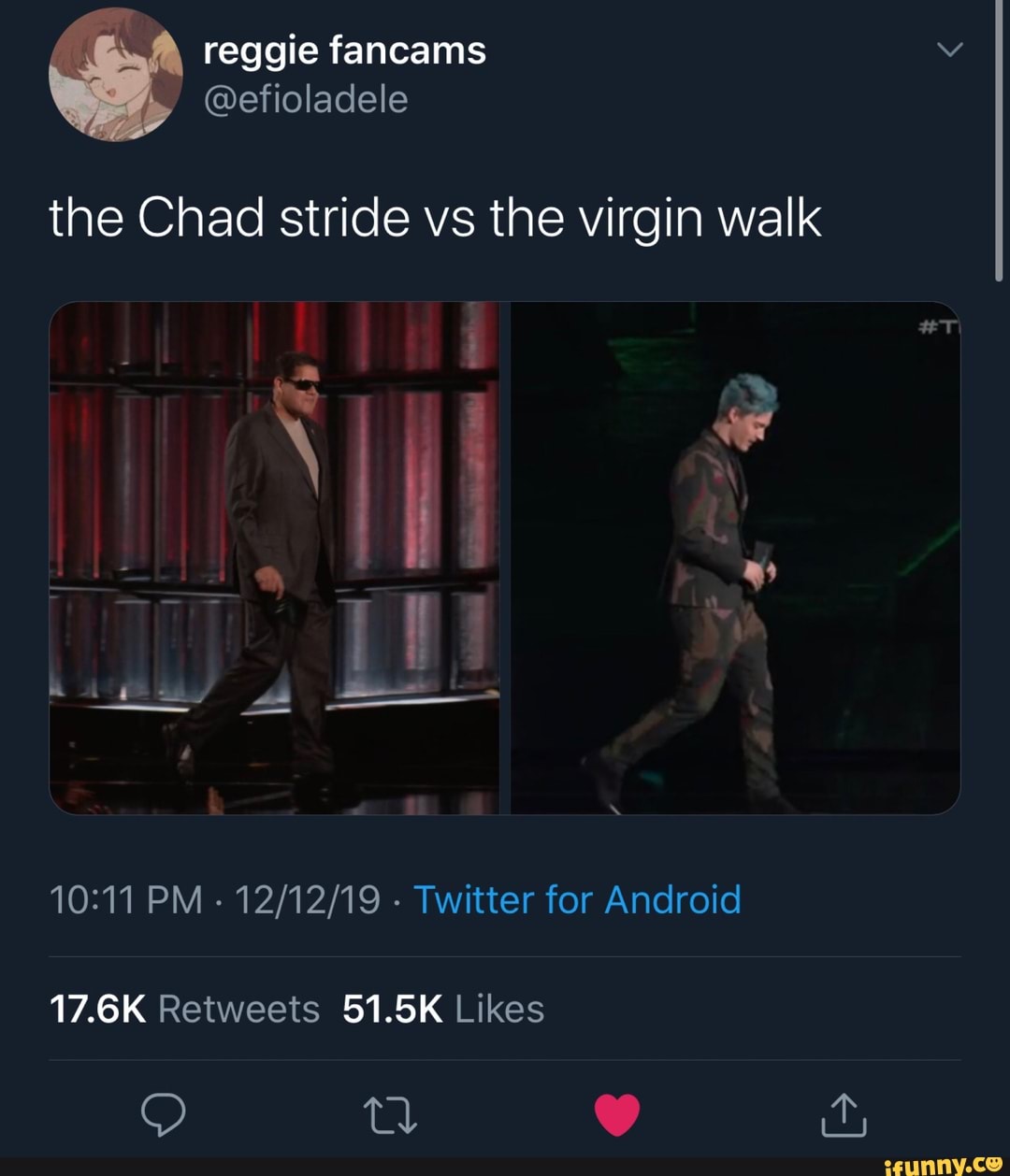
Task: Open right photo of blue-haired man
Action: point(735,558)
